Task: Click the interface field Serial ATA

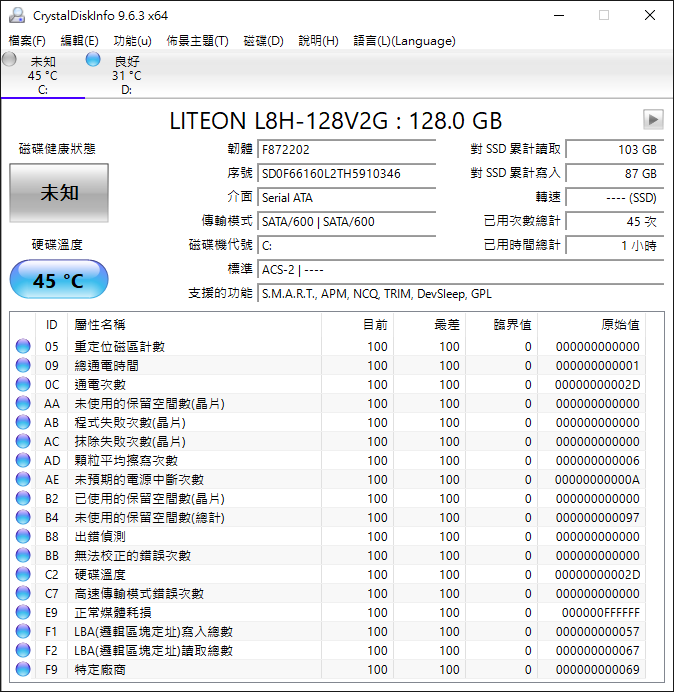Action: (x=347, y=197)
